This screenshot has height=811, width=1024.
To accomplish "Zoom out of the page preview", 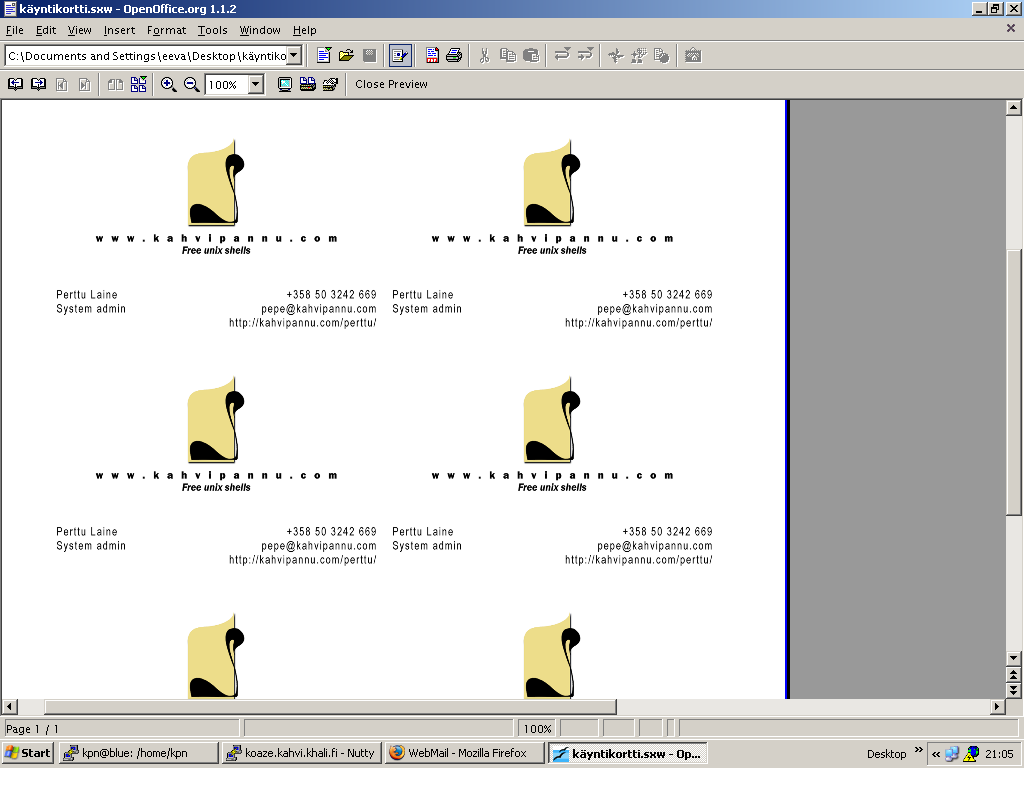I will (x=191, y=85).
